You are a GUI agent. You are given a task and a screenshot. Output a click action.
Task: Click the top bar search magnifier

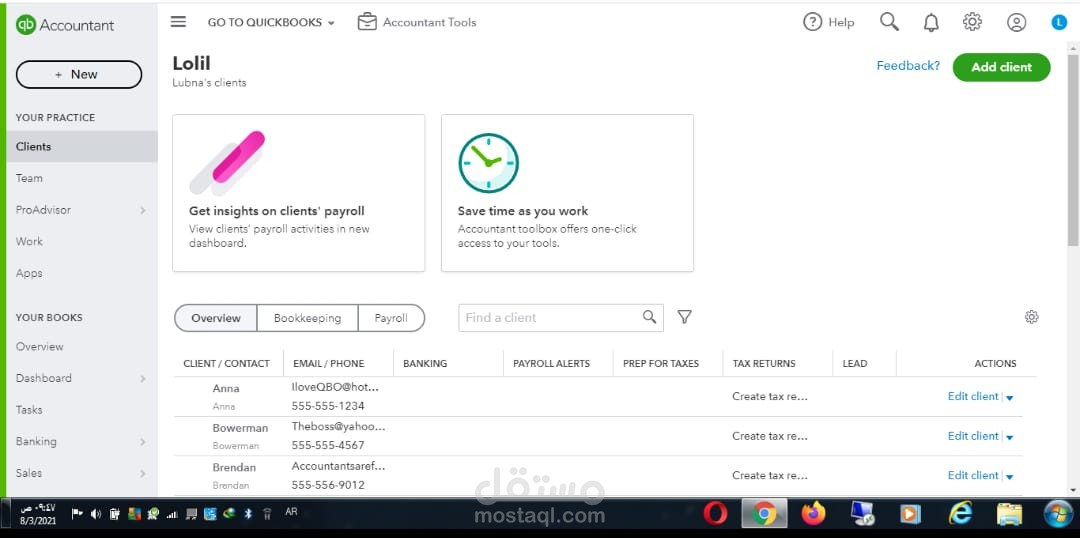pos(889,22)
